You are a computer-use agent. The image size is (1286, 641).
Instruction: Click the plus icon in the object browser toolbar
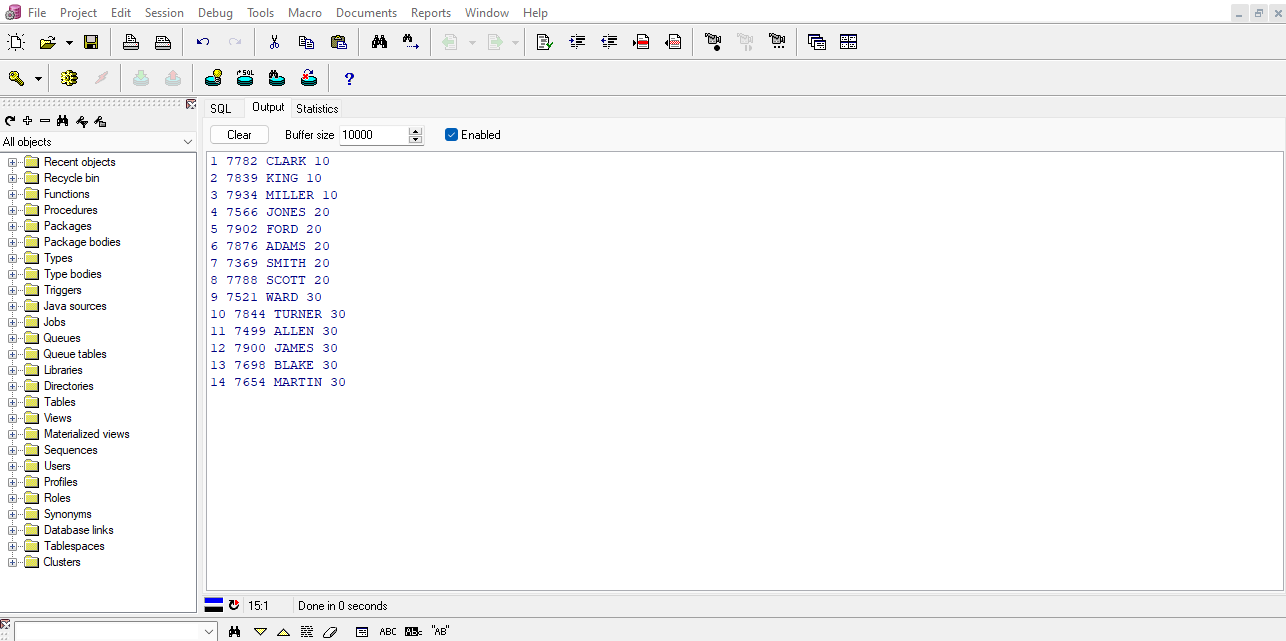[x=27, y=121]
